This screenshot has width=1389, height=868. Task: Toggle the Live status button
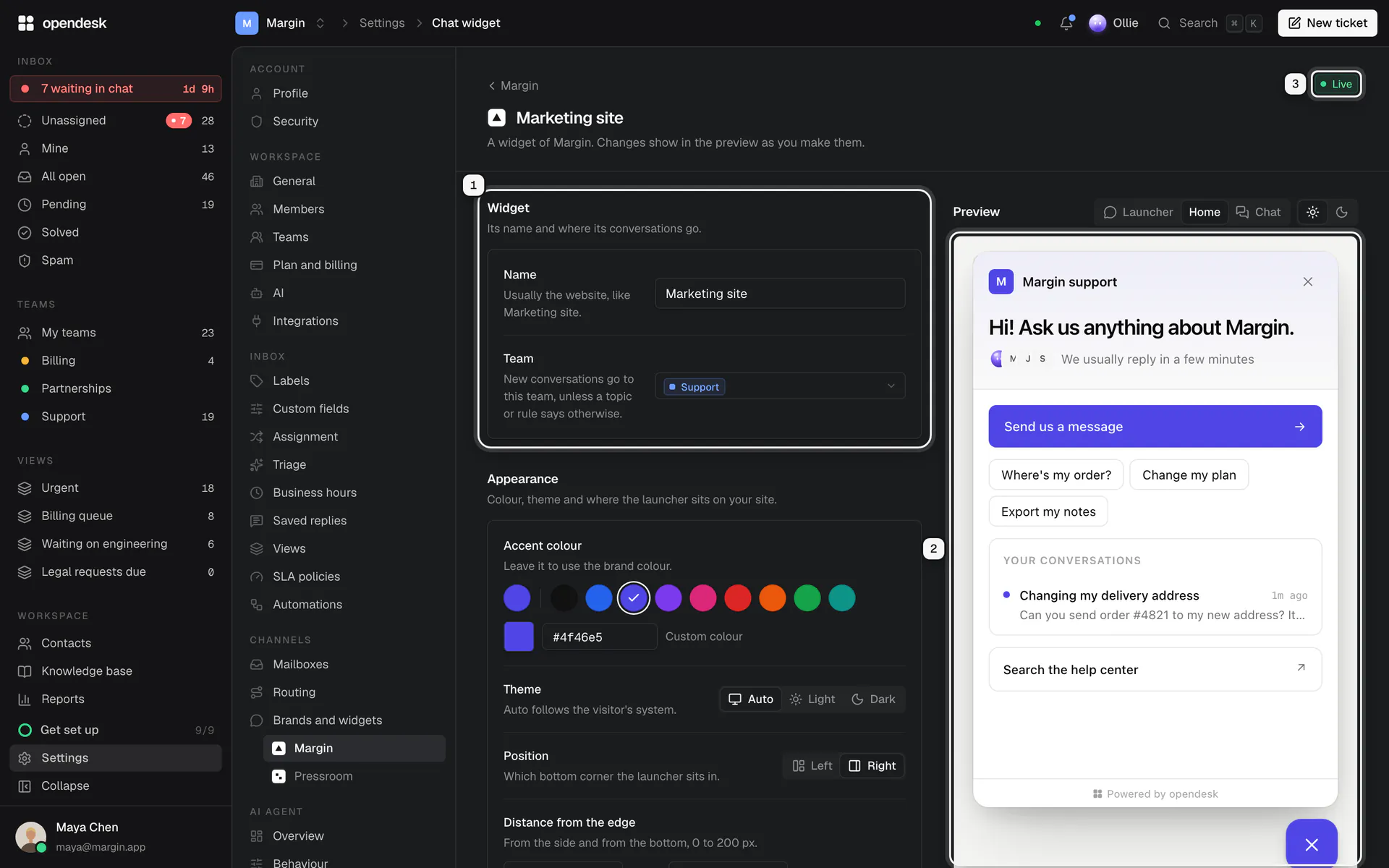coord(1335,84)
